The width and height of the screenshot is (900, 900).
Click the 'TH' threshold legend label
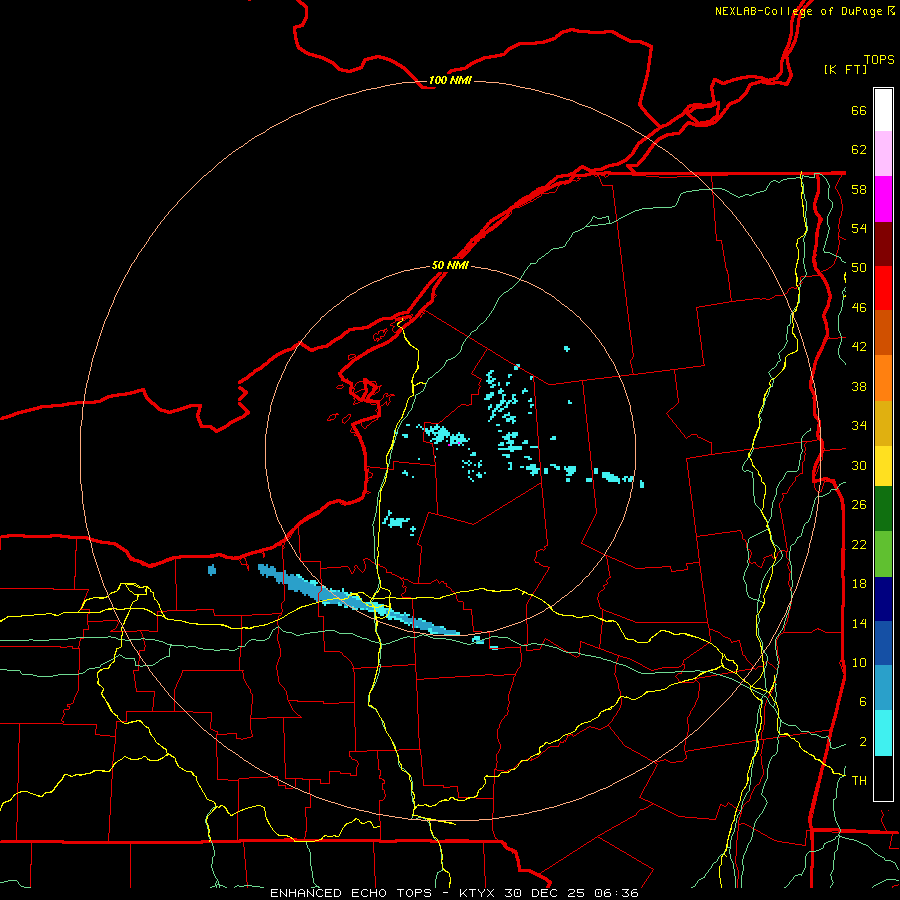[859, 781]
